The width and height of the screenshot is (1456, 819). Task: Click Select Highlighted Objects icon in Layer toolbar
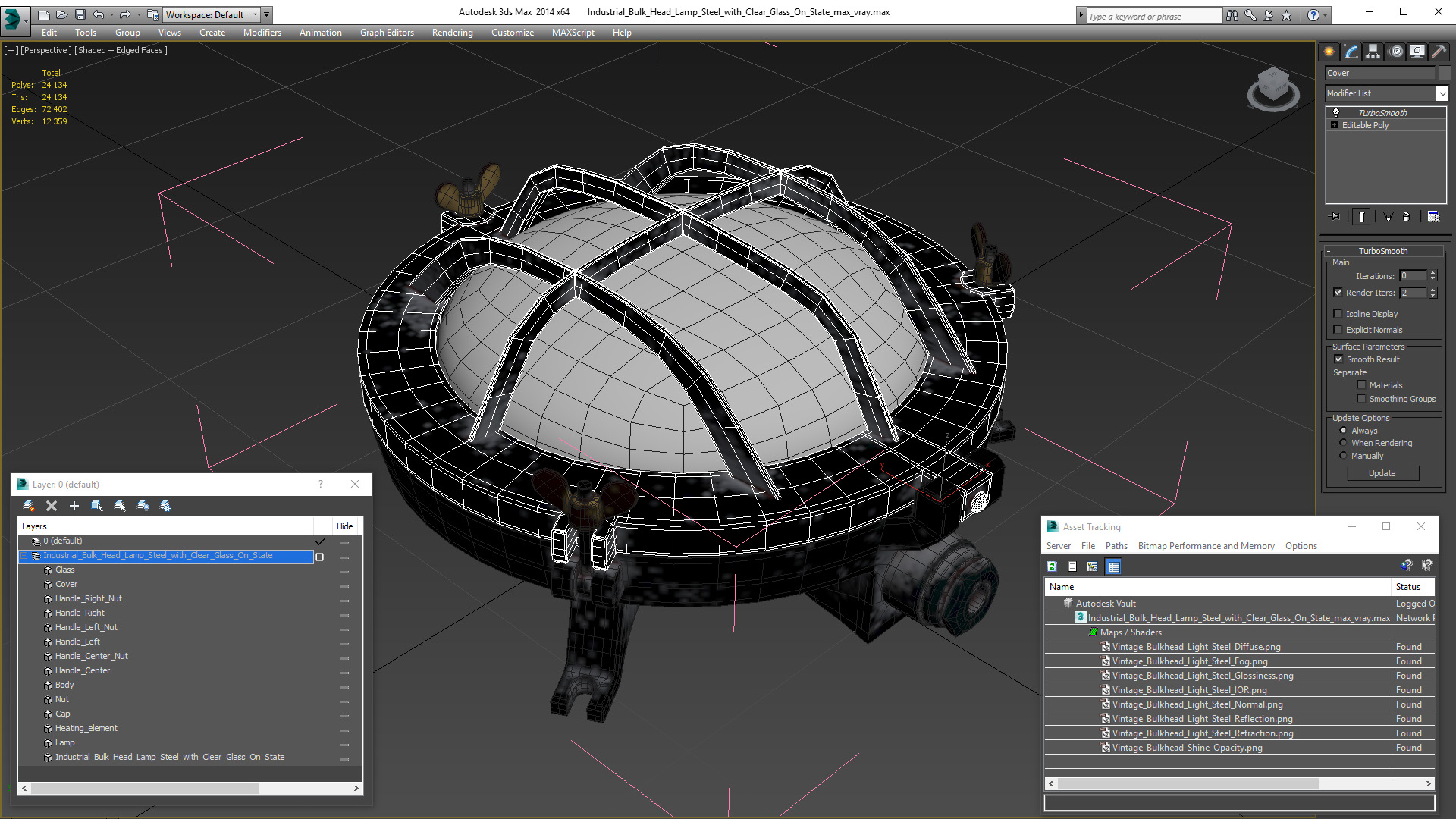click(97, 506)
